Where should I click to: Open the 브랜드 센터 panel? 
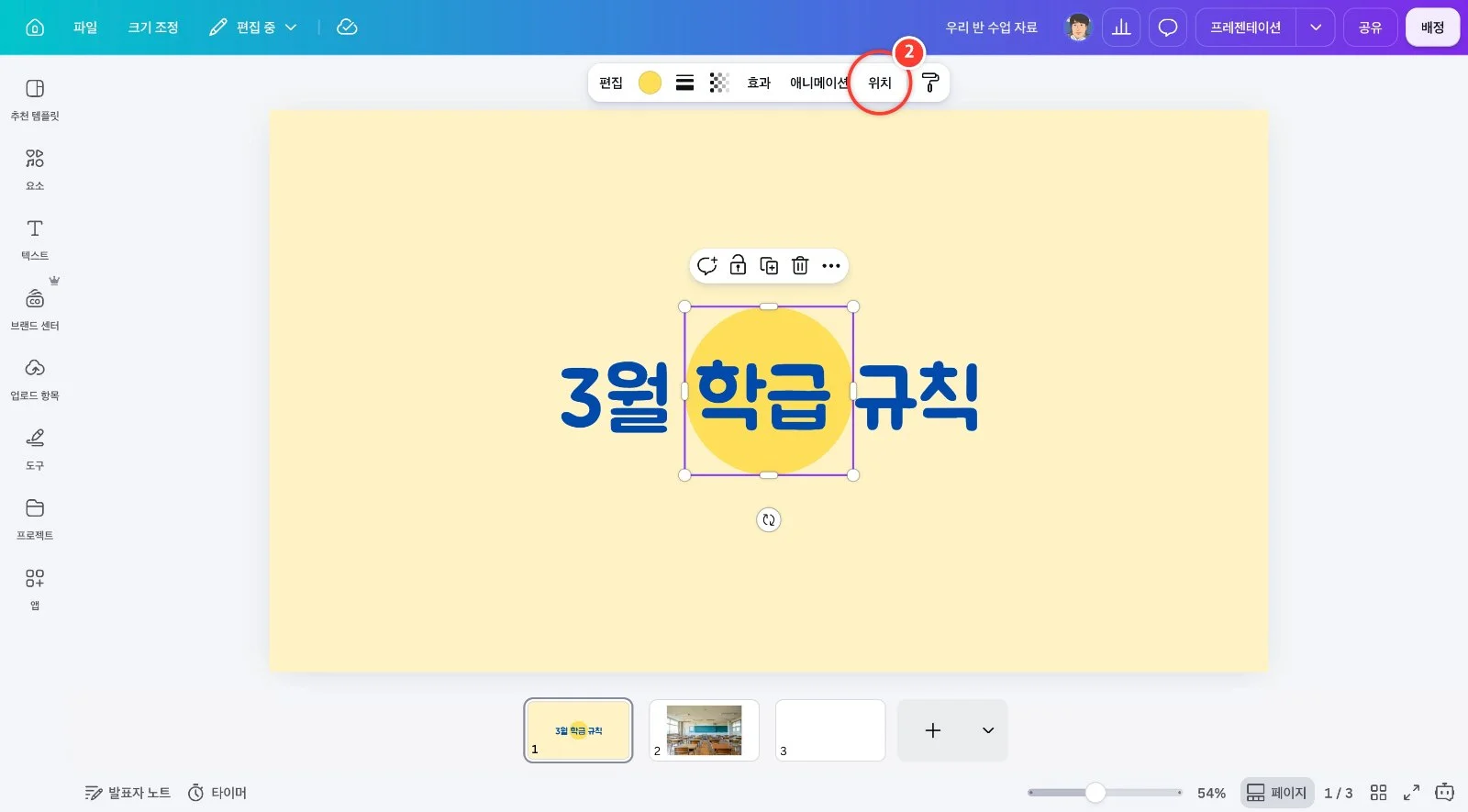pos(35,309)
